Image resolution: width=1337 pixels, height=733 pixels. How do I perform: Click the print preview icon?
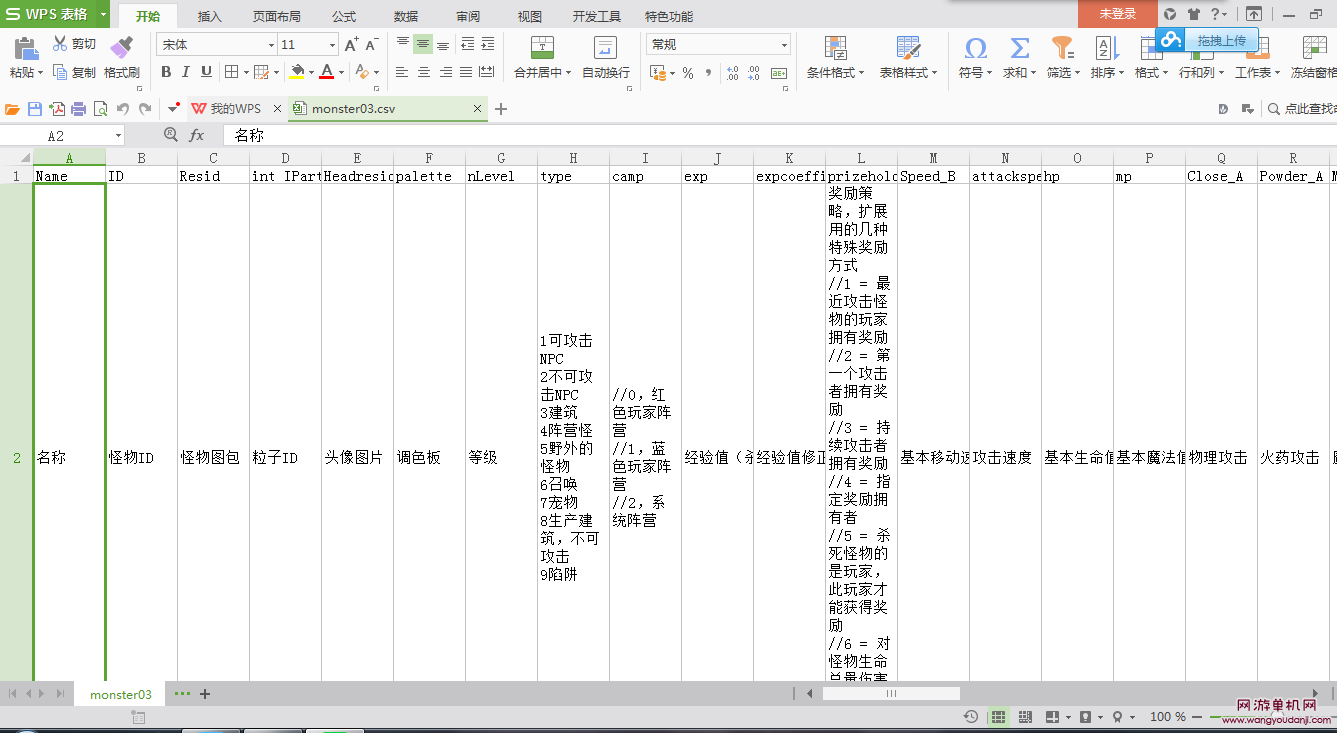click(100, 109)
